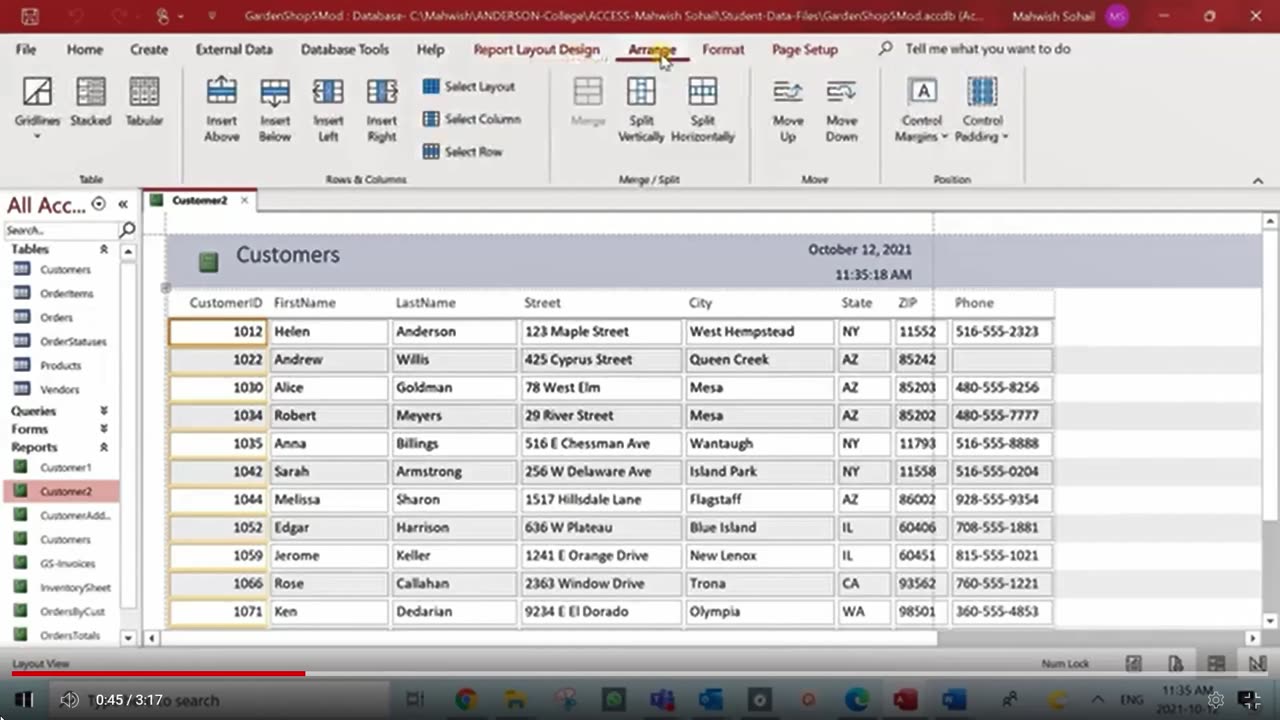Click the video progress bar

[640, 674]
